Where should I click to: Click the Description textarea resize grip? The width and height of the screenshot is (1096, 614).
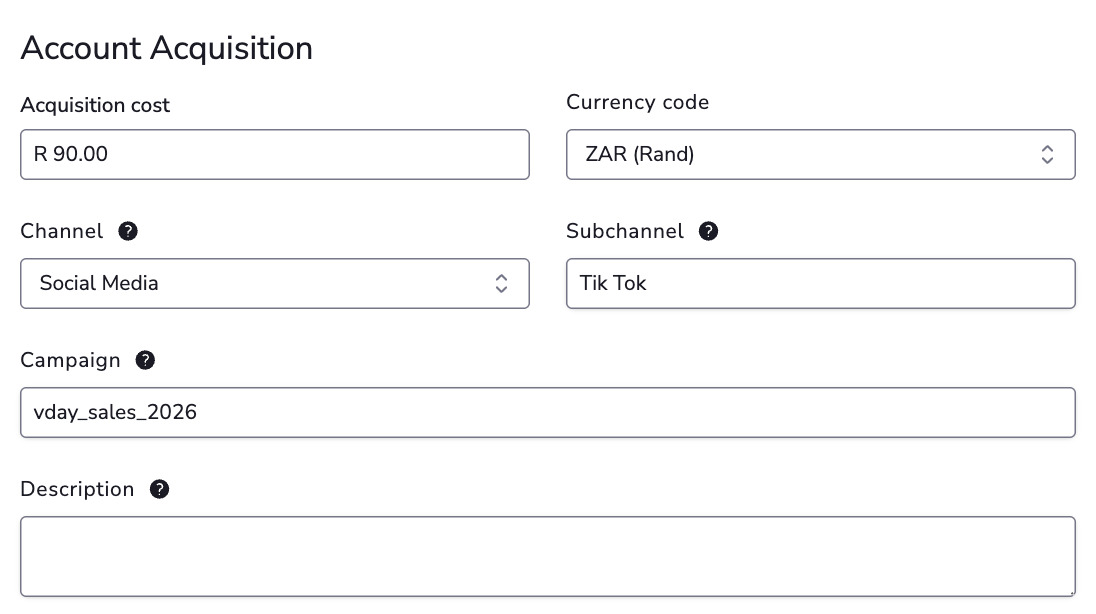[1071, 592]
